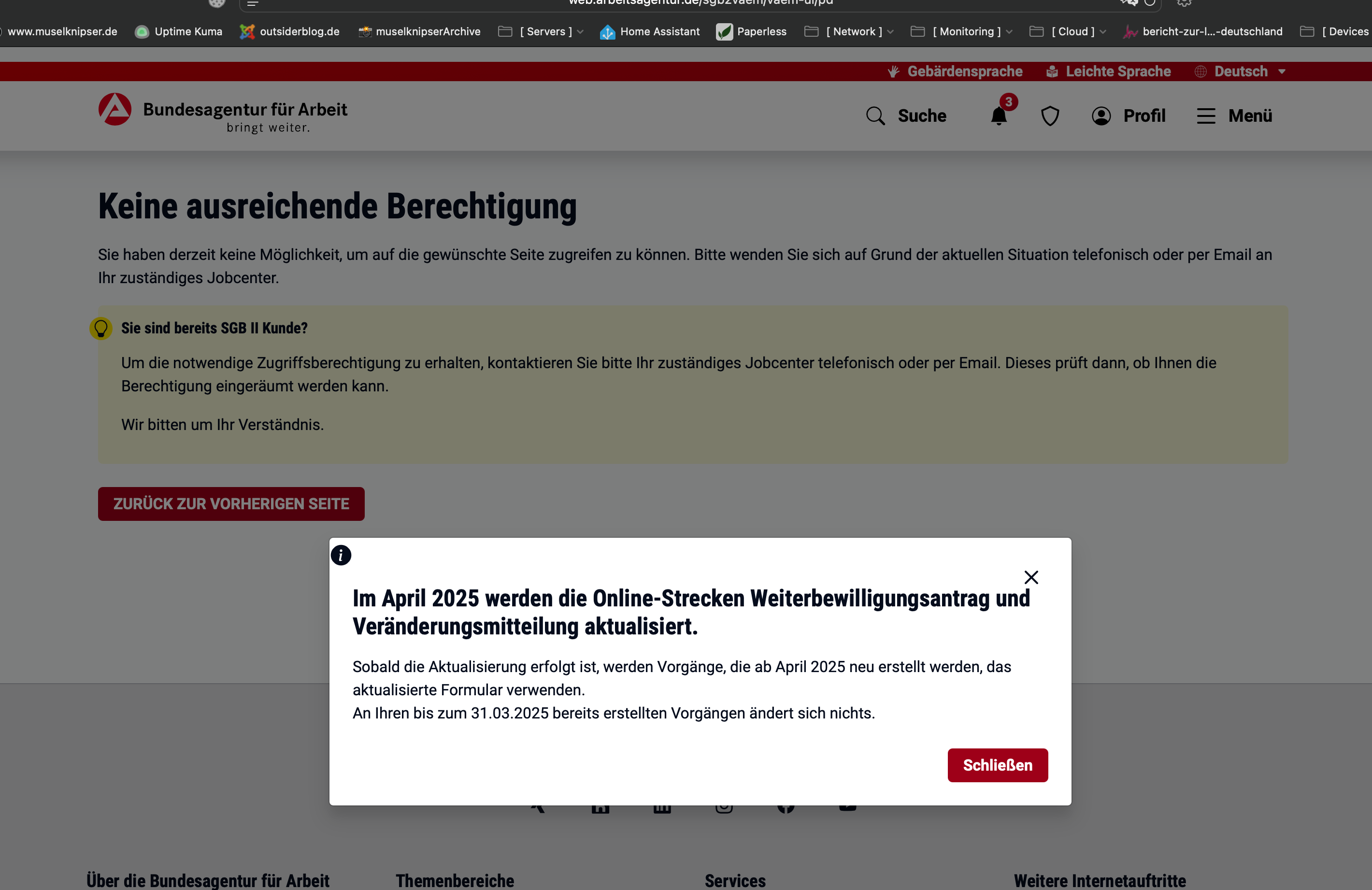Click the globe icon beside Deutsch

(x=1200, y=72)
